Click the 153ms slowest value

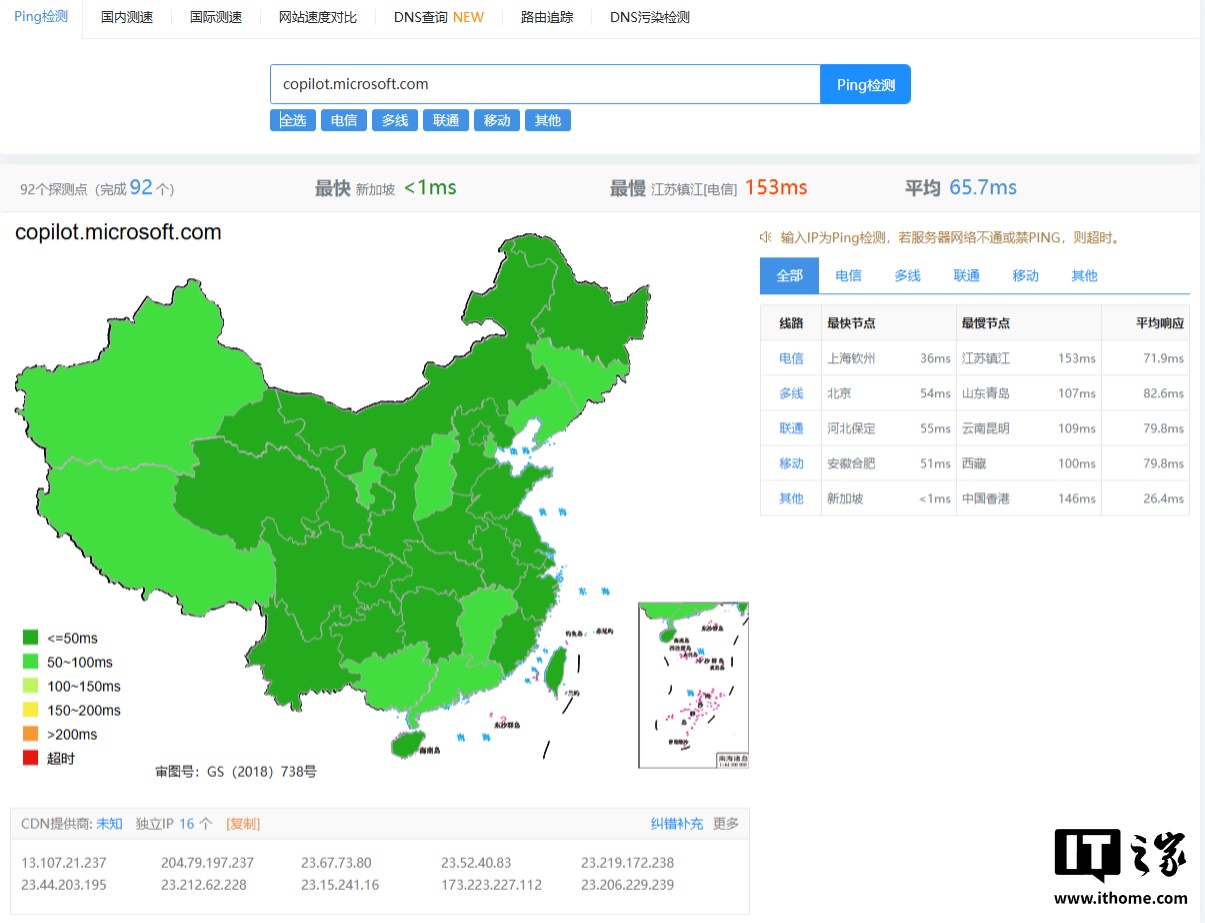pos(776,188)
